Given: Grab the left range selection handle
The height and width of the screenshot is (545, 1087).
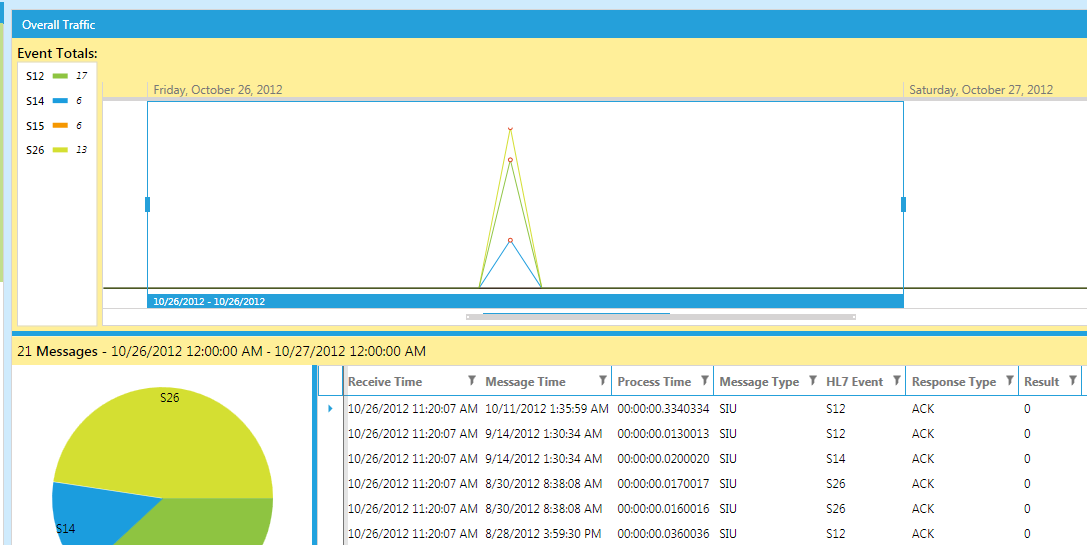Looking at the screenshot, I should (x=148, y=204).
